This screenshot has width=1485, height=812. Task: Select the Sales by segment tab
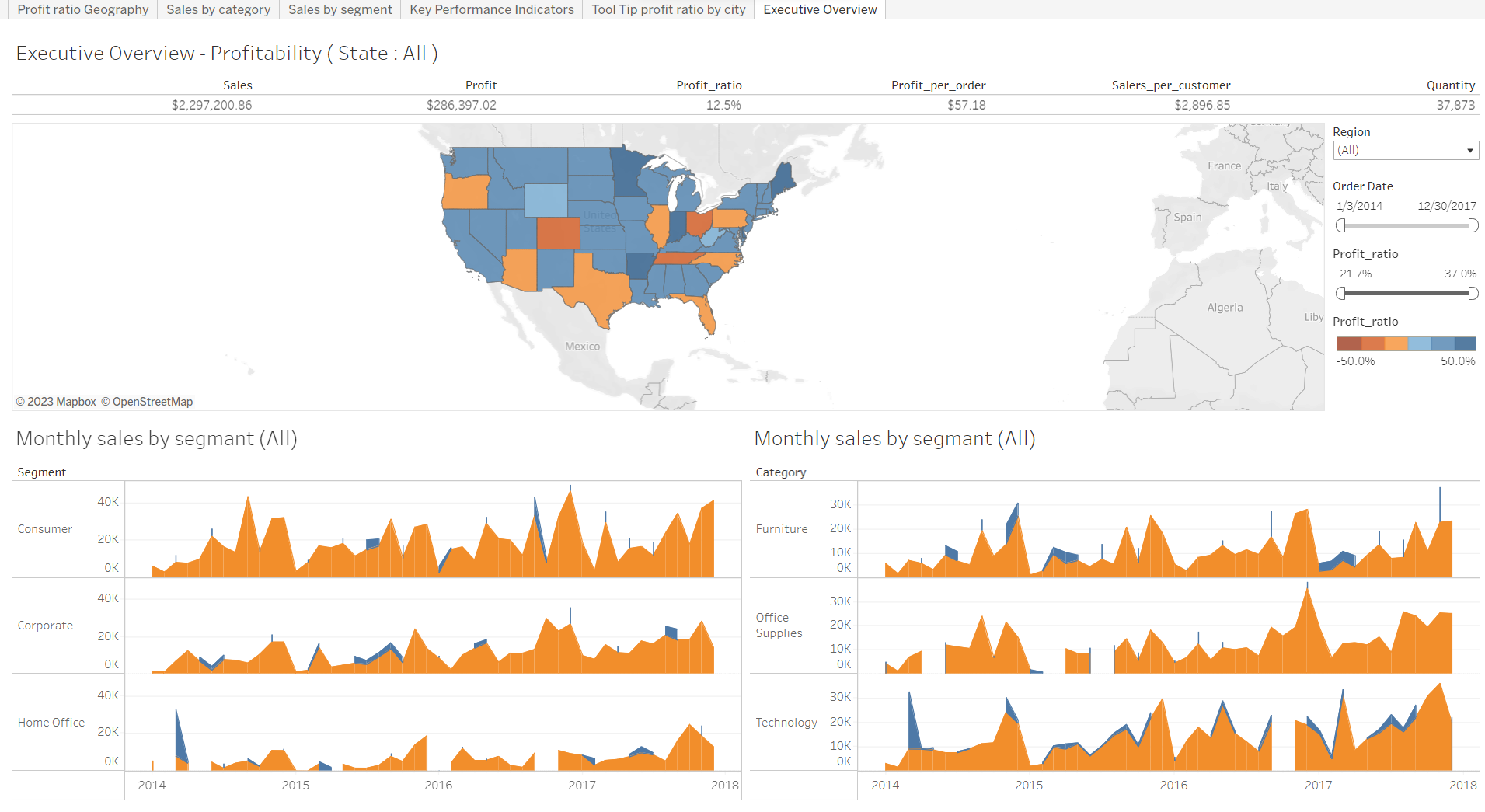point(340,9)
